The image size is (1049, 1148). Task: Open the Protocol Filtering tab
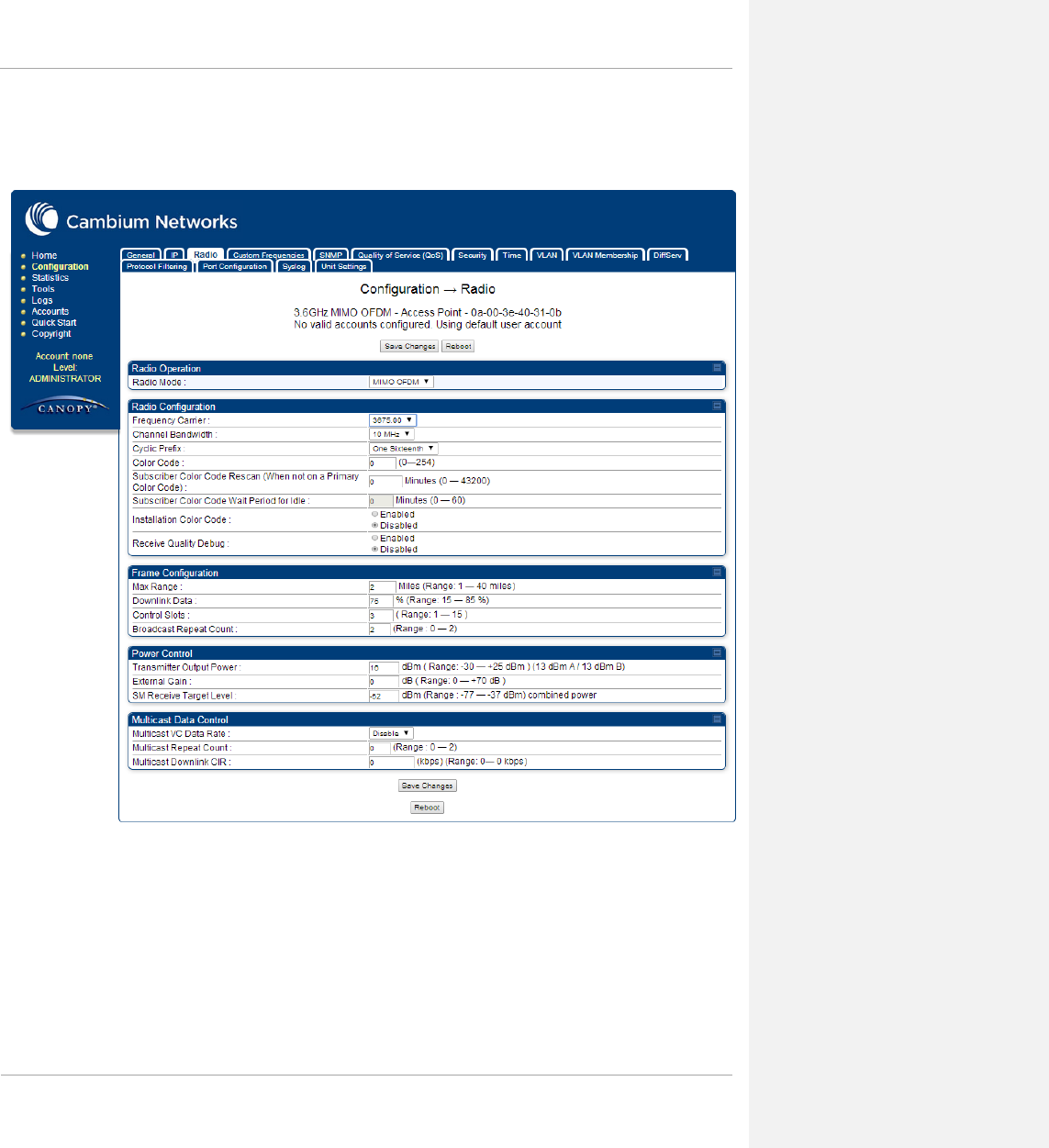[x=157, y=266]
